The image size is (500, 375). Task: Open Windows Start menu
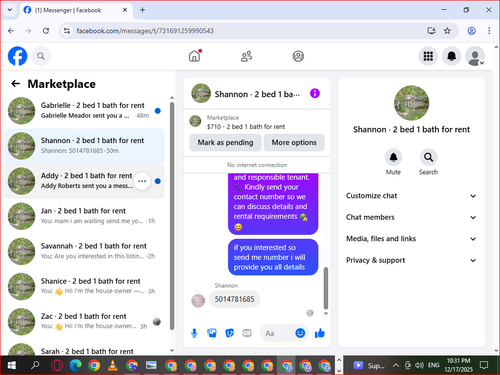click(12, 366)
